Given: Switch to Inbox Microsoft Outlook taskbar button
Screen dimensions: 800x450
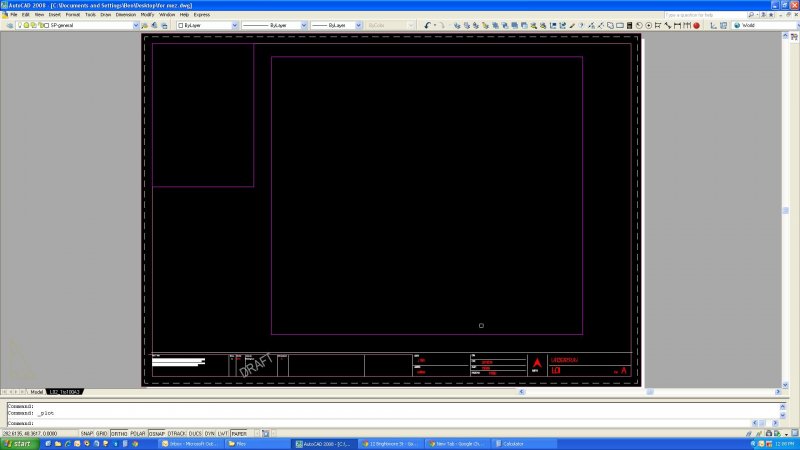Looking at the screenshot, I should point(191,444).
